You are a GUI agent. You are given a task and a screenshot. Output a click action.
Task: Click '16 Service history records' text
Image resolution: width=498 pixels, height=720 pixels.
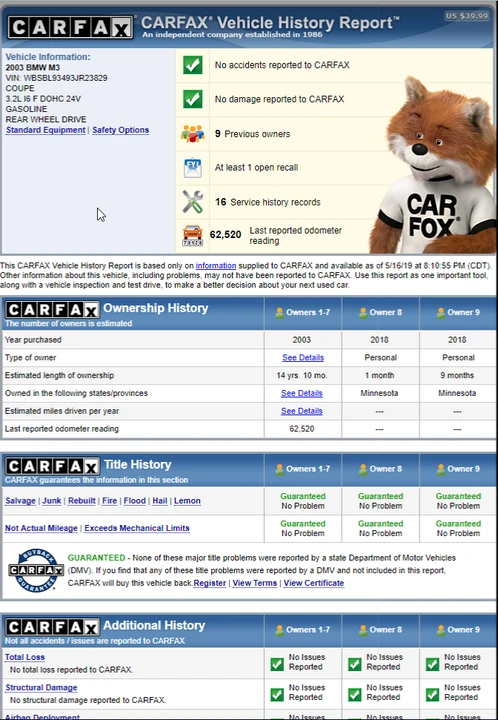(x=268, y=202)
